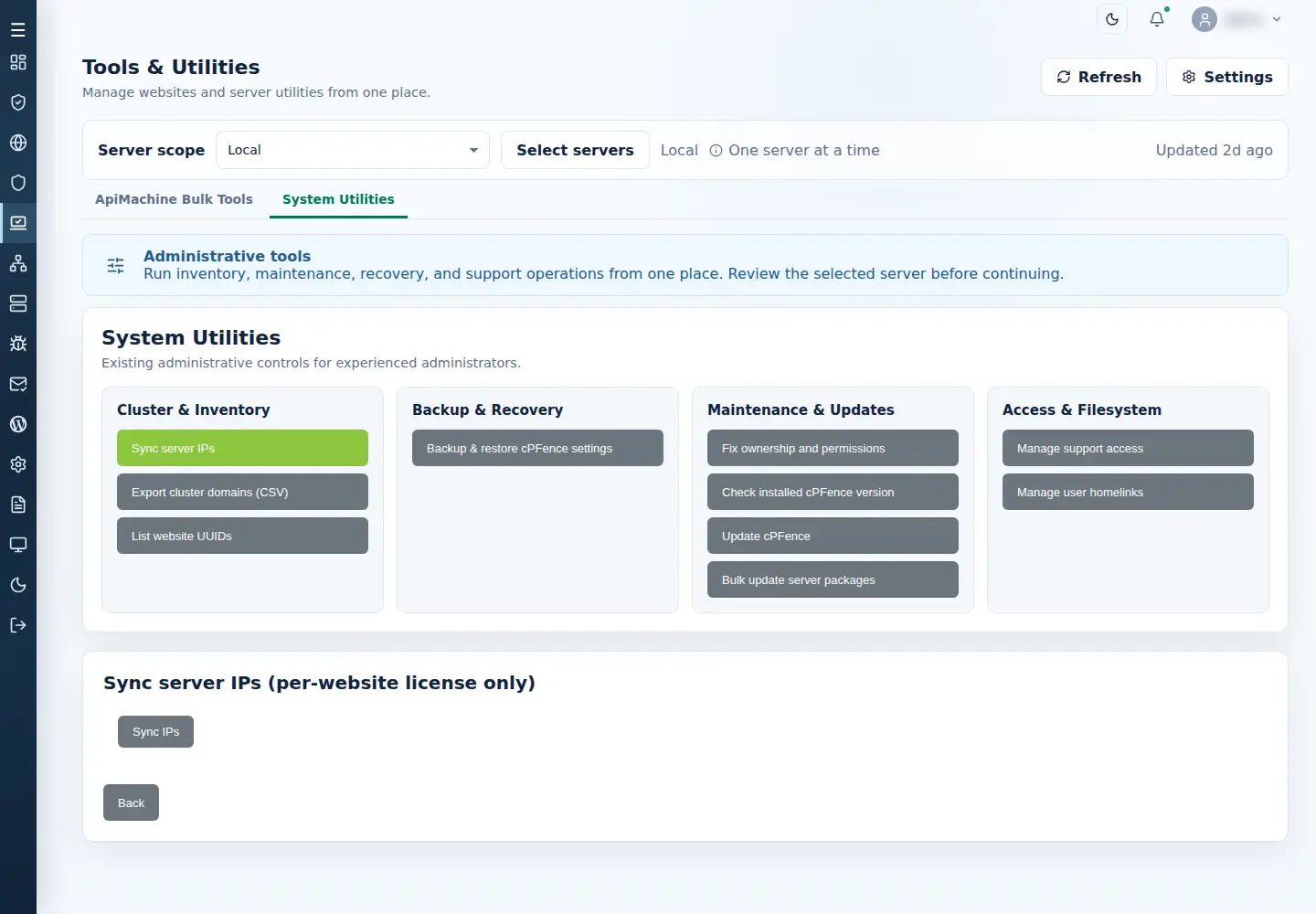Switch to the ApiMachine Bulk Tools tab
The height and width of the screenshot is (914, 1316).
(x=174, y=199)
